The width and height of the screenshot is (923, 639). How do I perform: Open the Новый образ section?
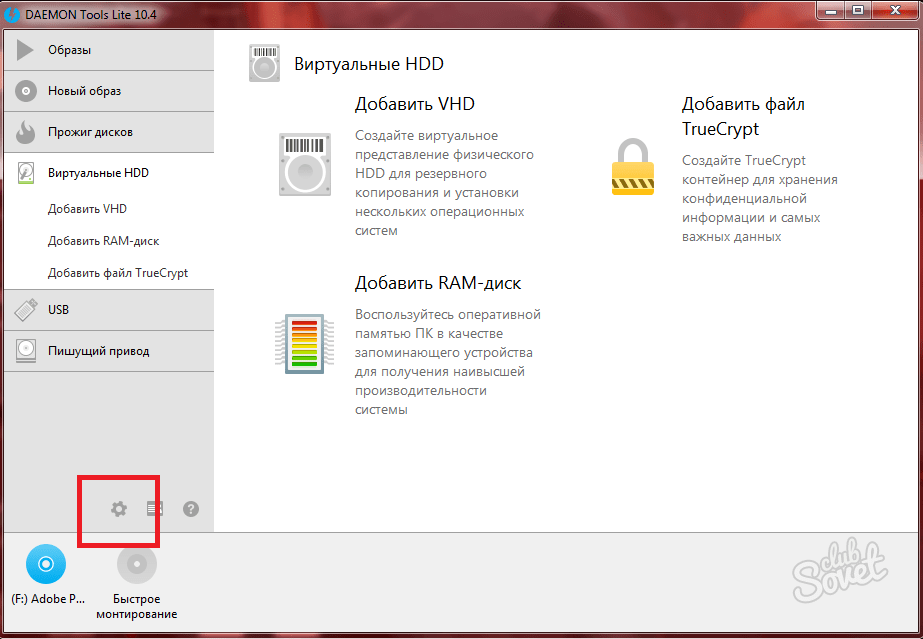point(109,91)
